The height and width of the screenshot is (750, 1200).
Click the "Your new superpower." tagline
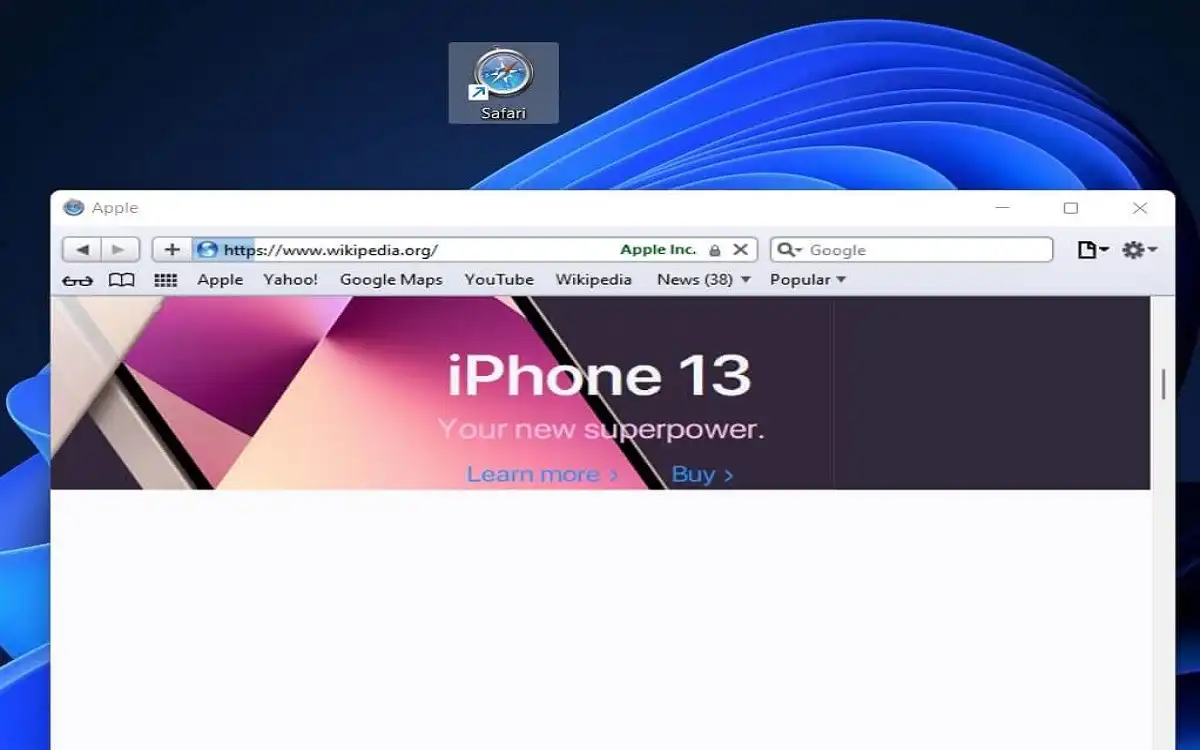[601, 430]
